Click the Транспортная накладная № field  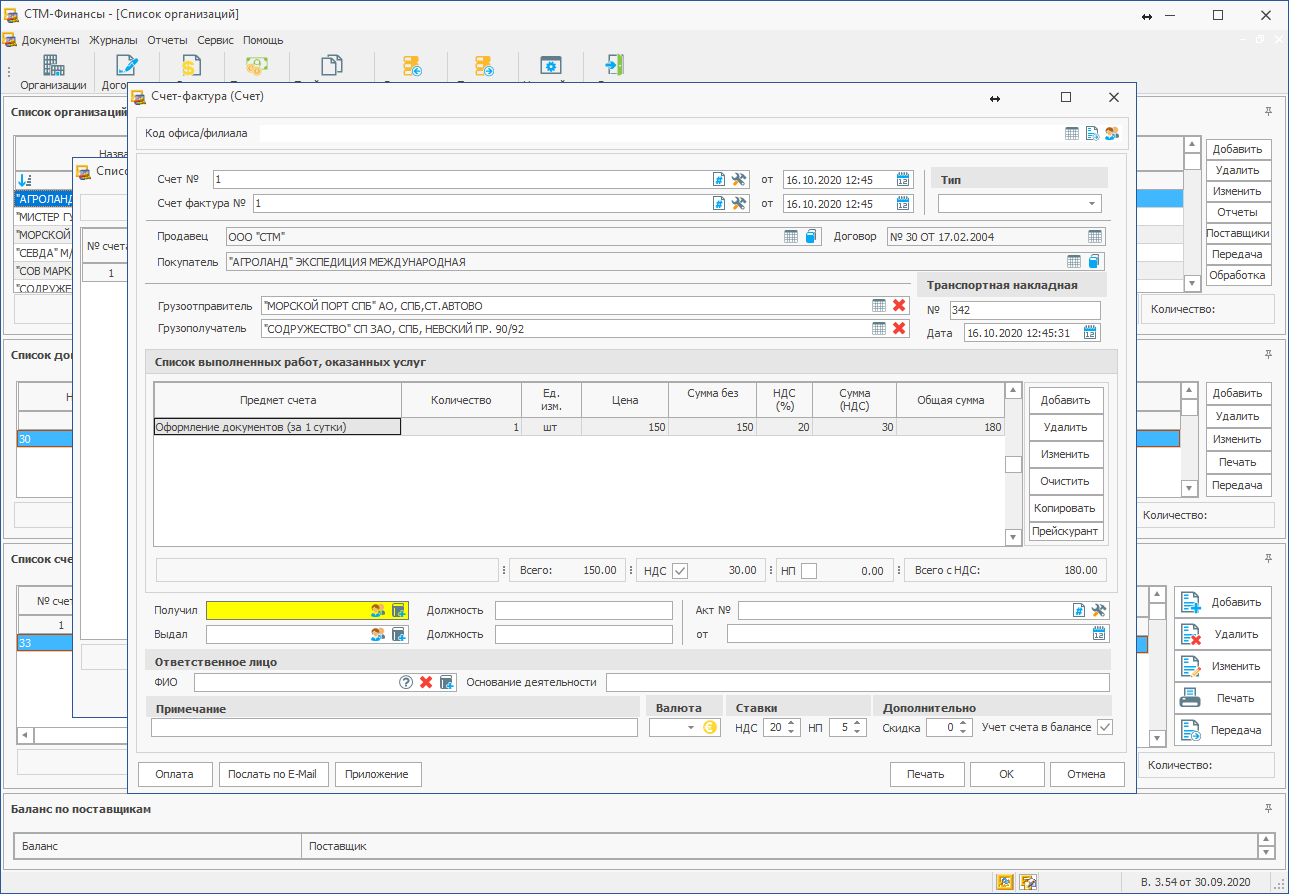click(1024, 310)
